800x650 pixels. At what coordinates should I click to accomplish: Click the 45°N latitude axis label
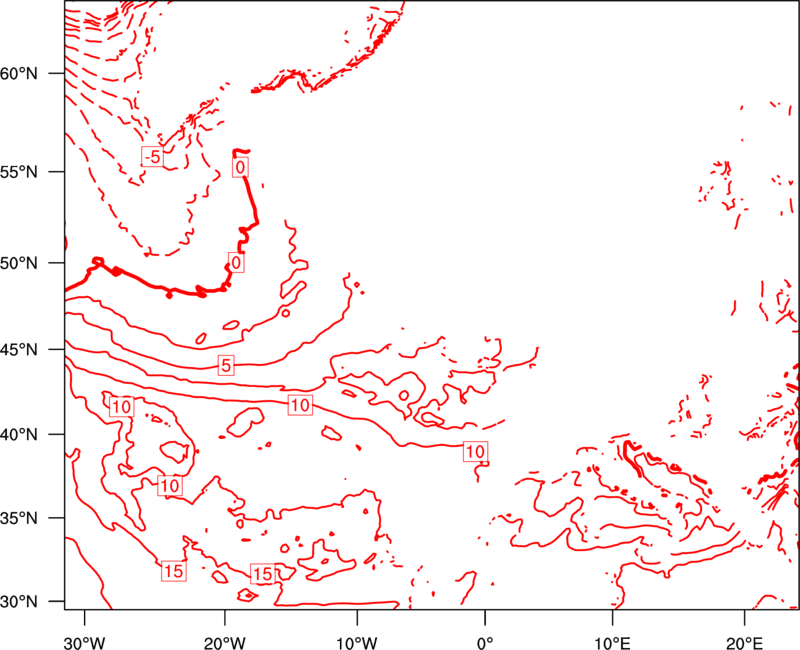click(19, 350)
